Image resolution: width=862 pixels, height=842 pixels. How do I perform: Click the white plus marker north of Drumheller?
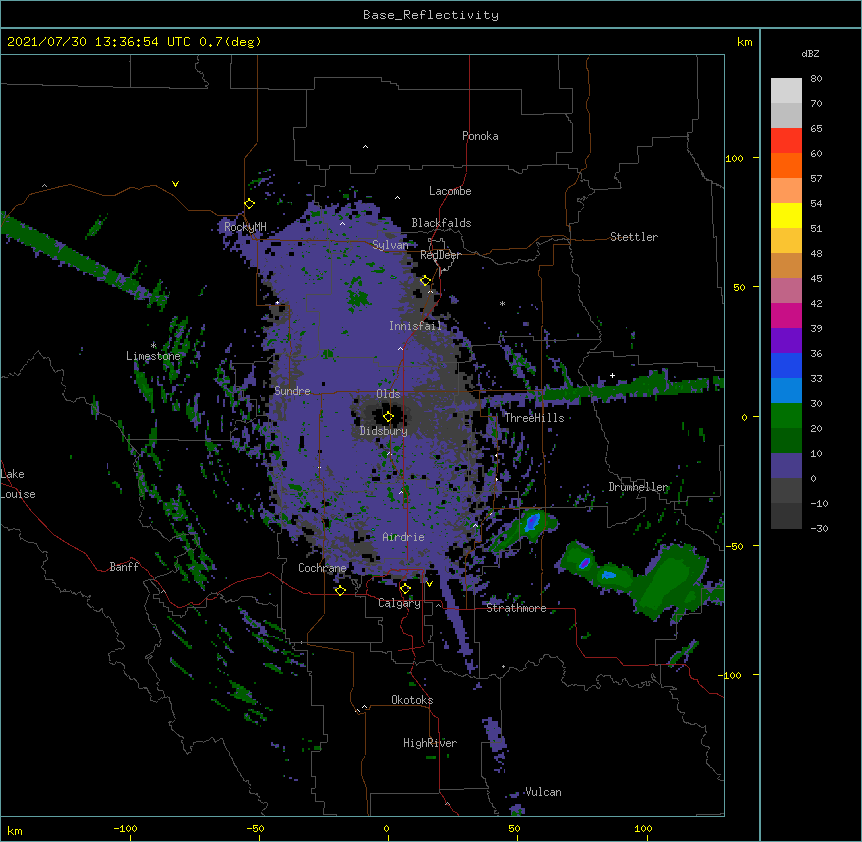612,375
